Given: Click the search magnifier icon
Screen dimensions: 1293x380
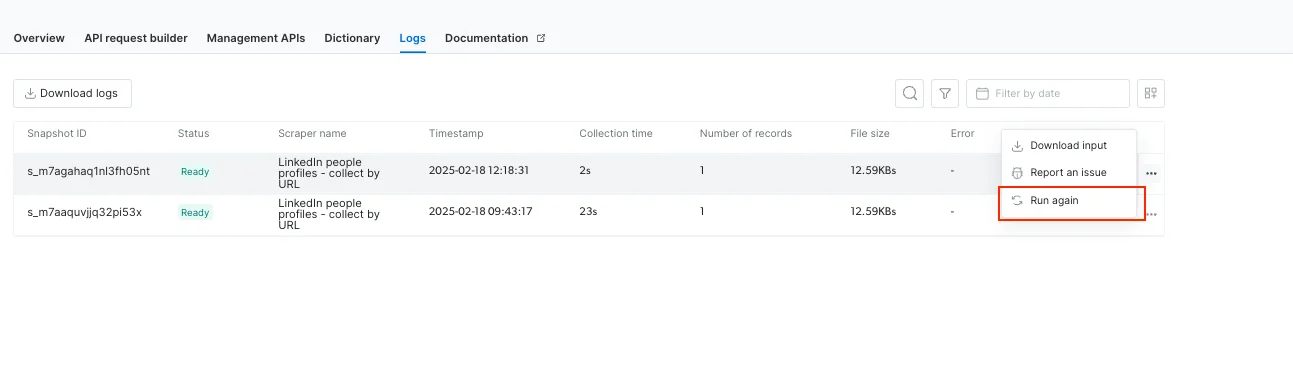Looking at the screenshot, I should (x=910, y=93).
